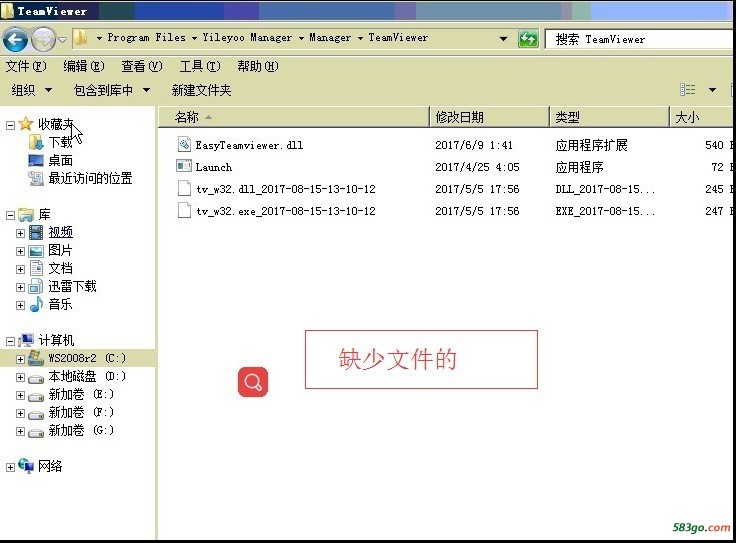Select 本地磁盘 (D:) drive icon
The width and height of the screenshot is (736, 543).
[36, 378]
